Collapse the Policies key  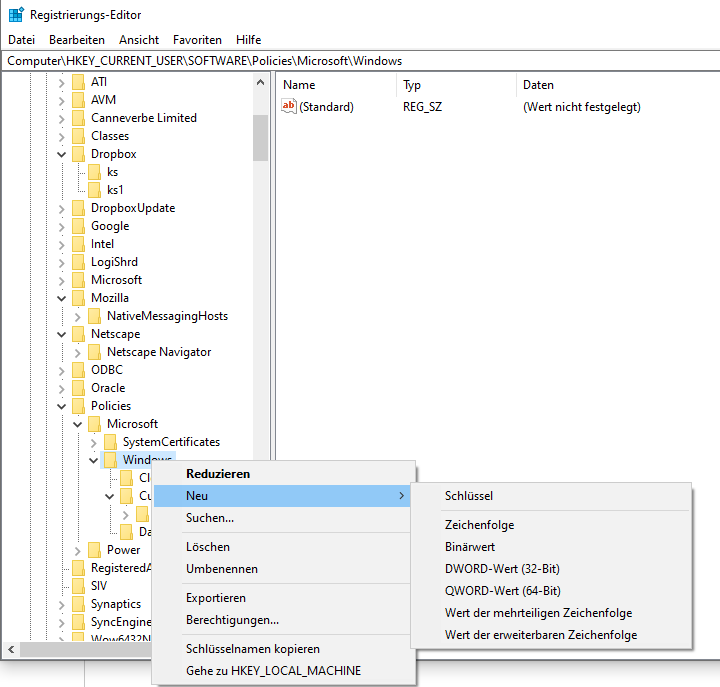(62, 406)
